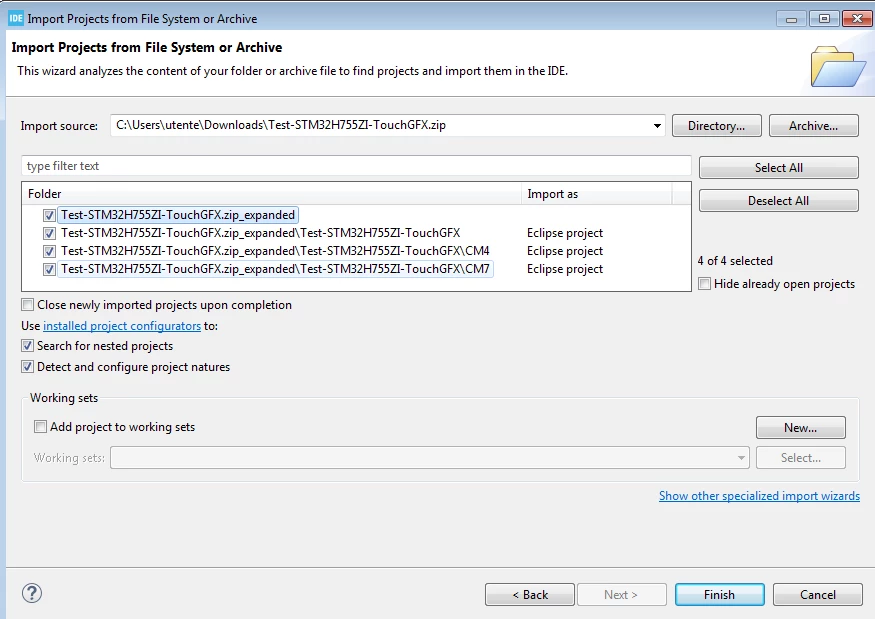Image resolution: width=875 pixels, height=619 pixels.
Task: Enable Close newly imported projects upon completion
Action: coord(27,305)
